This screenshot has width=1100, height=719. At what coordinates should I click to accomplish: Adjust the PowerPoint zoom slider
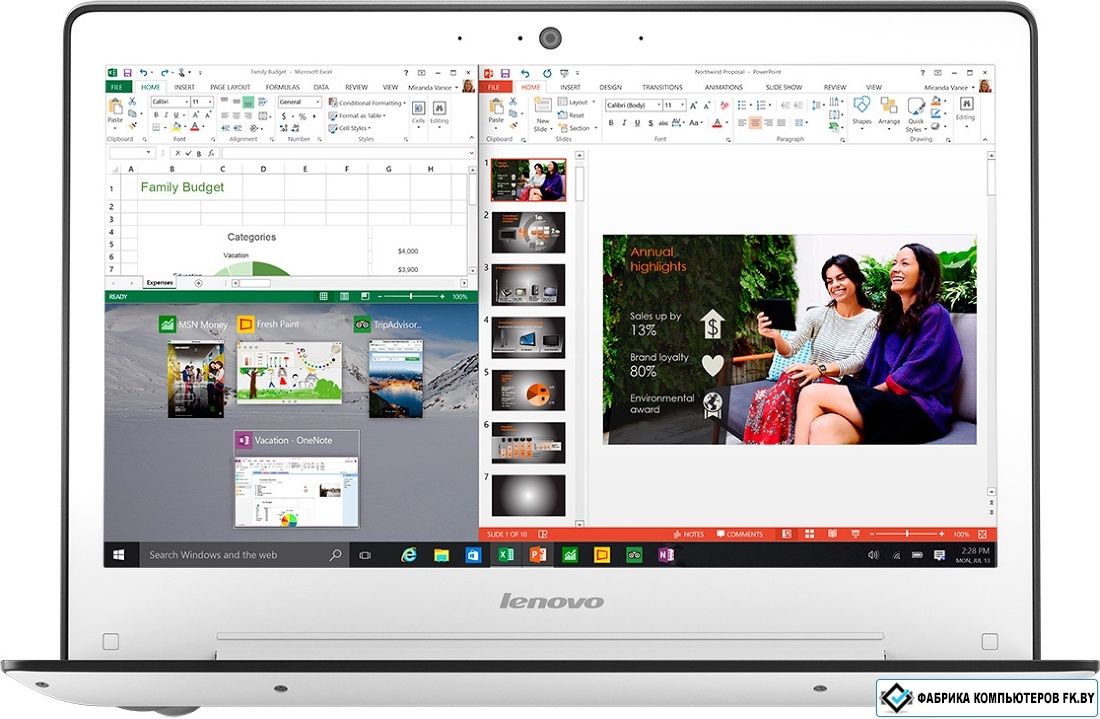(907, 534)
